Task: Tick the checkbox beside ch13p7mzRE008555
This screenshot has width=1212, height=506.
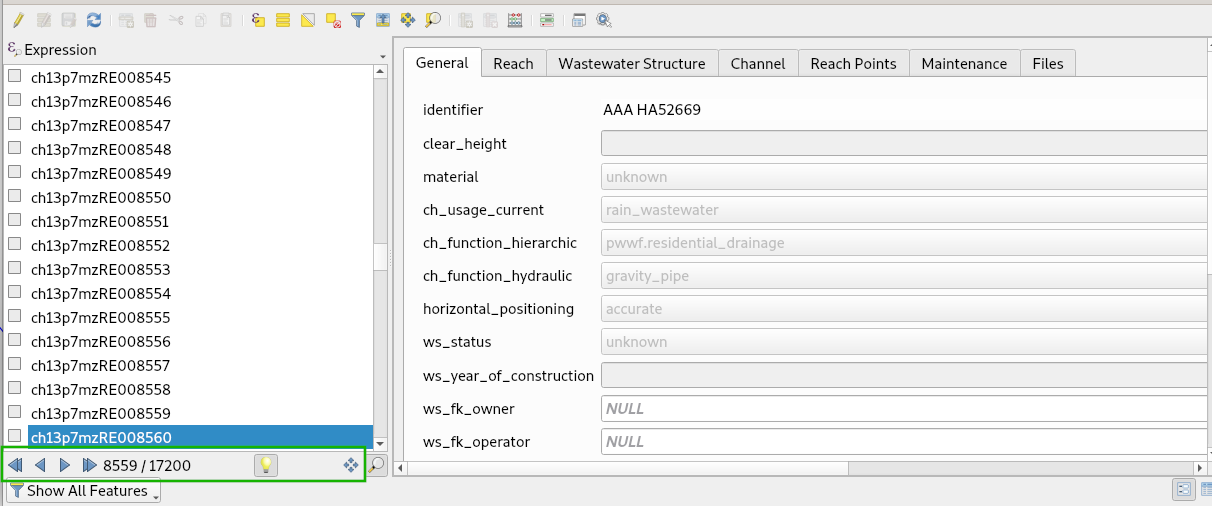Action: click(15, 317)
